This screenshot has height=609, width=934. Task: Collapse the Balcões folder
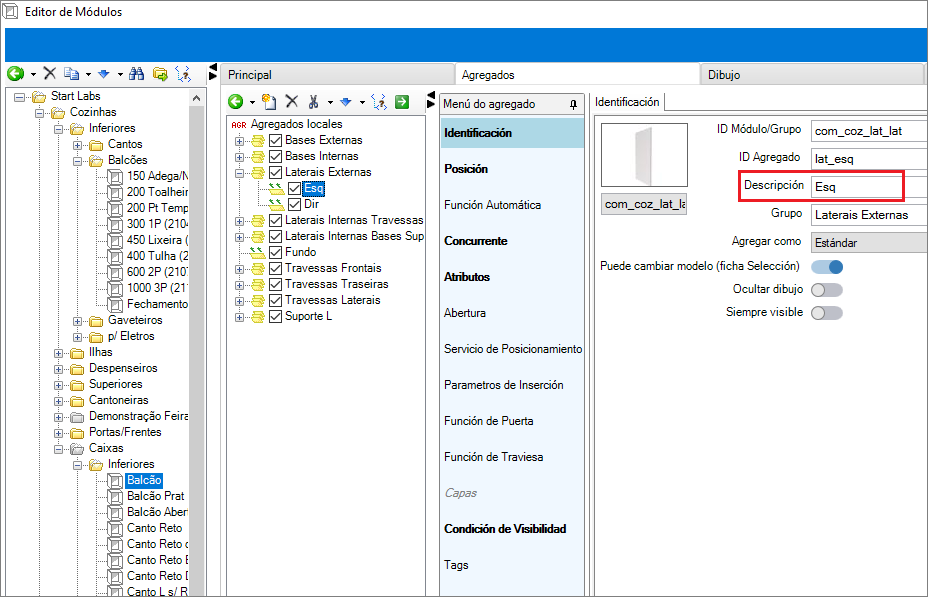point(77,161)
